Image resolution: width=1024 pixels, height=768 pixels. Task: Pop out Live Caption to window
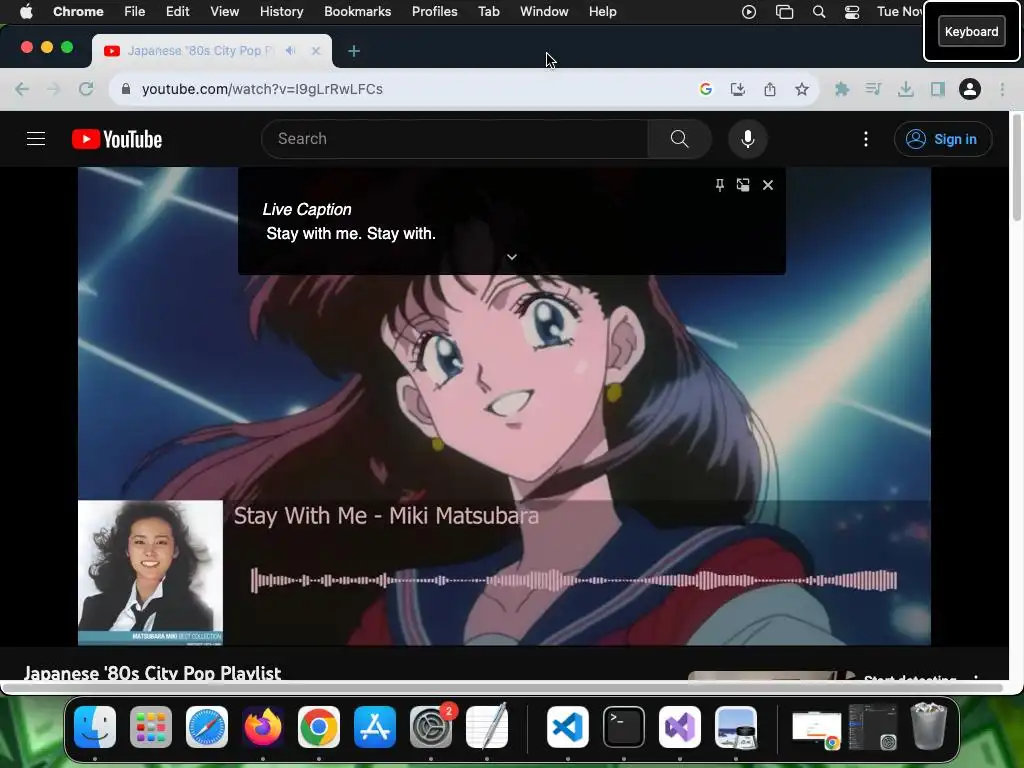pos(743,185)
